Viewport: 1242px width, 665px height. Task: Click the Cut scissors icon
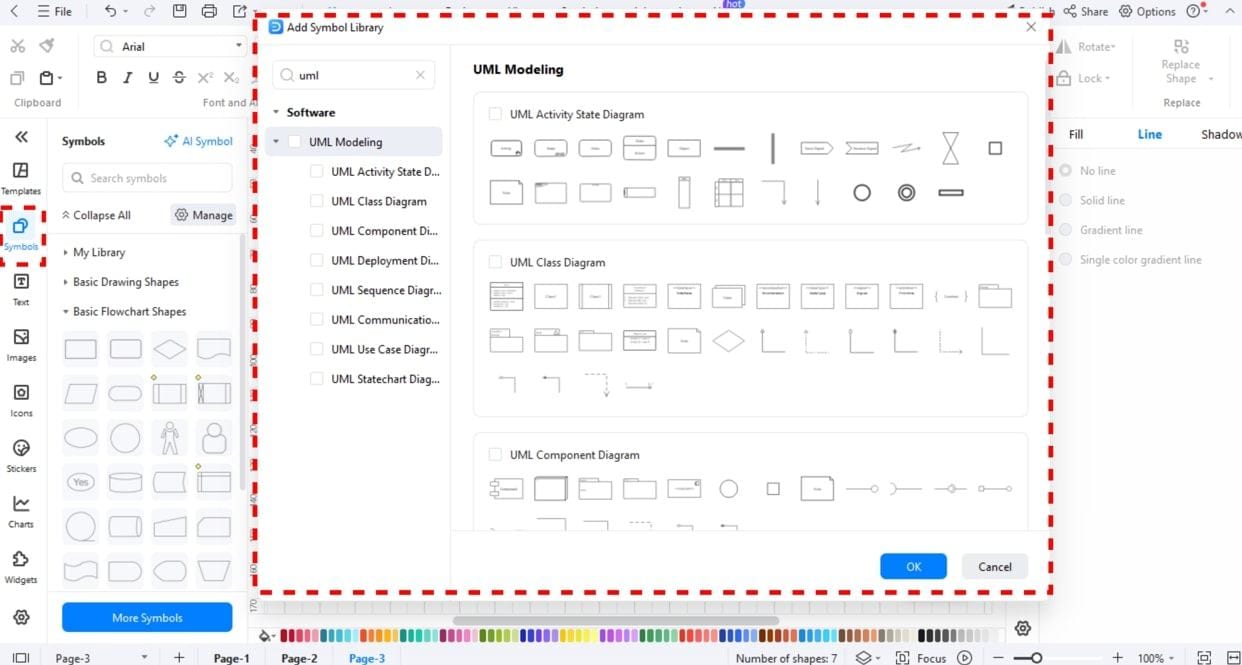17,46
